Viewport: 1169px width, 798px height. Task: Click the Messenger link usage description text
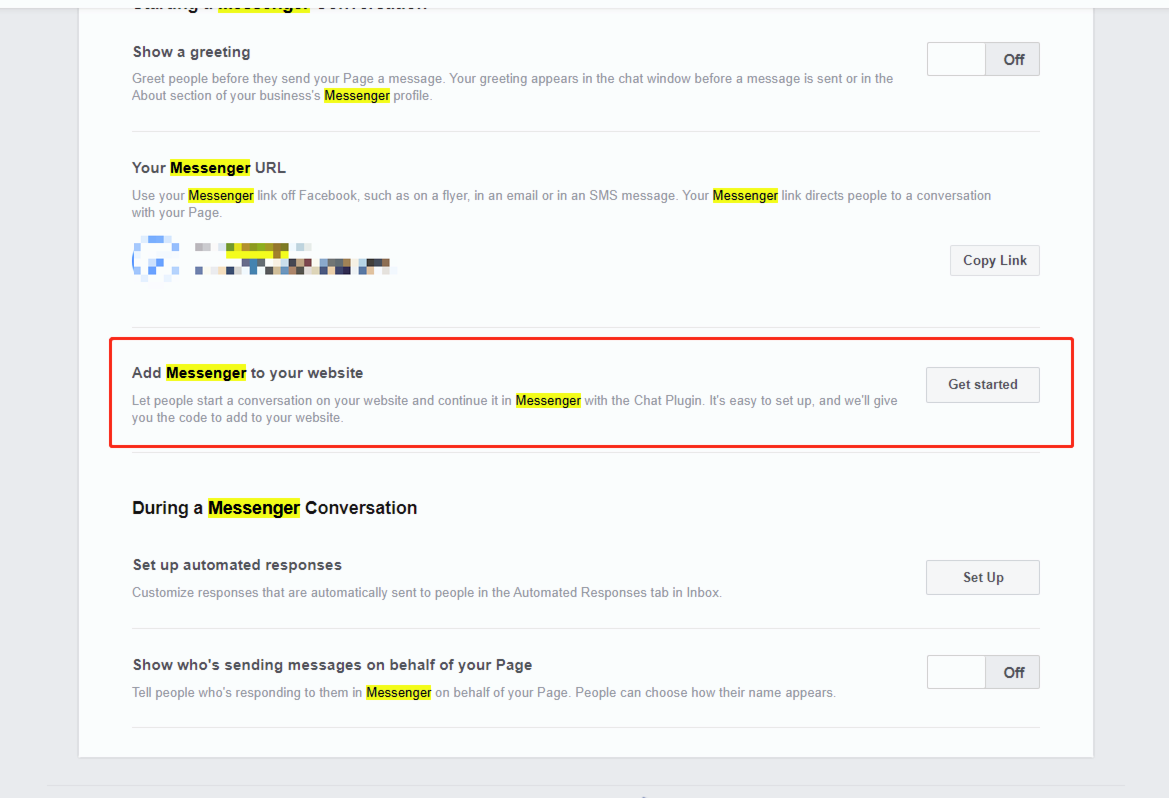561,204
